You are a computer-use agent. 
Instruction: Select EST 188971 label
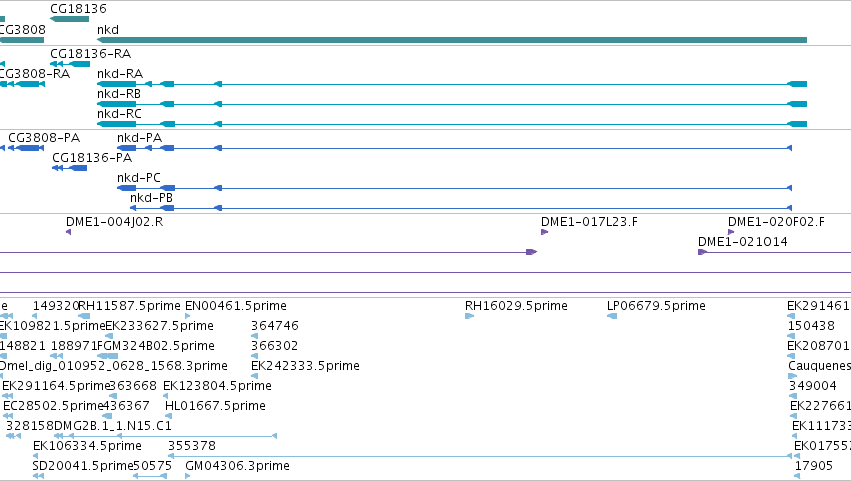point(74,346)
